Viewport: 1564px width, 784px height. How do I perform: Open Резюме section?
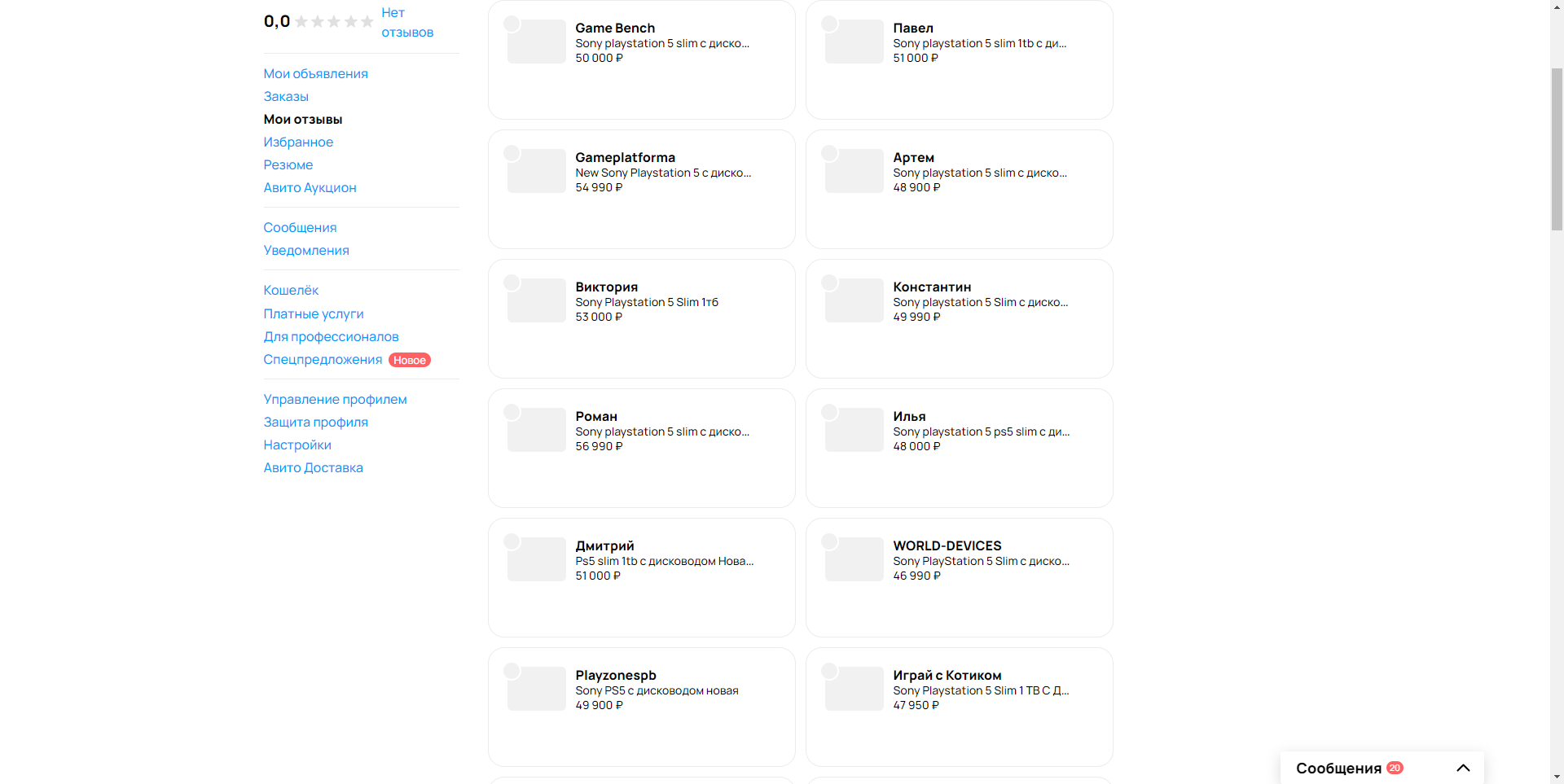[288, 164]
